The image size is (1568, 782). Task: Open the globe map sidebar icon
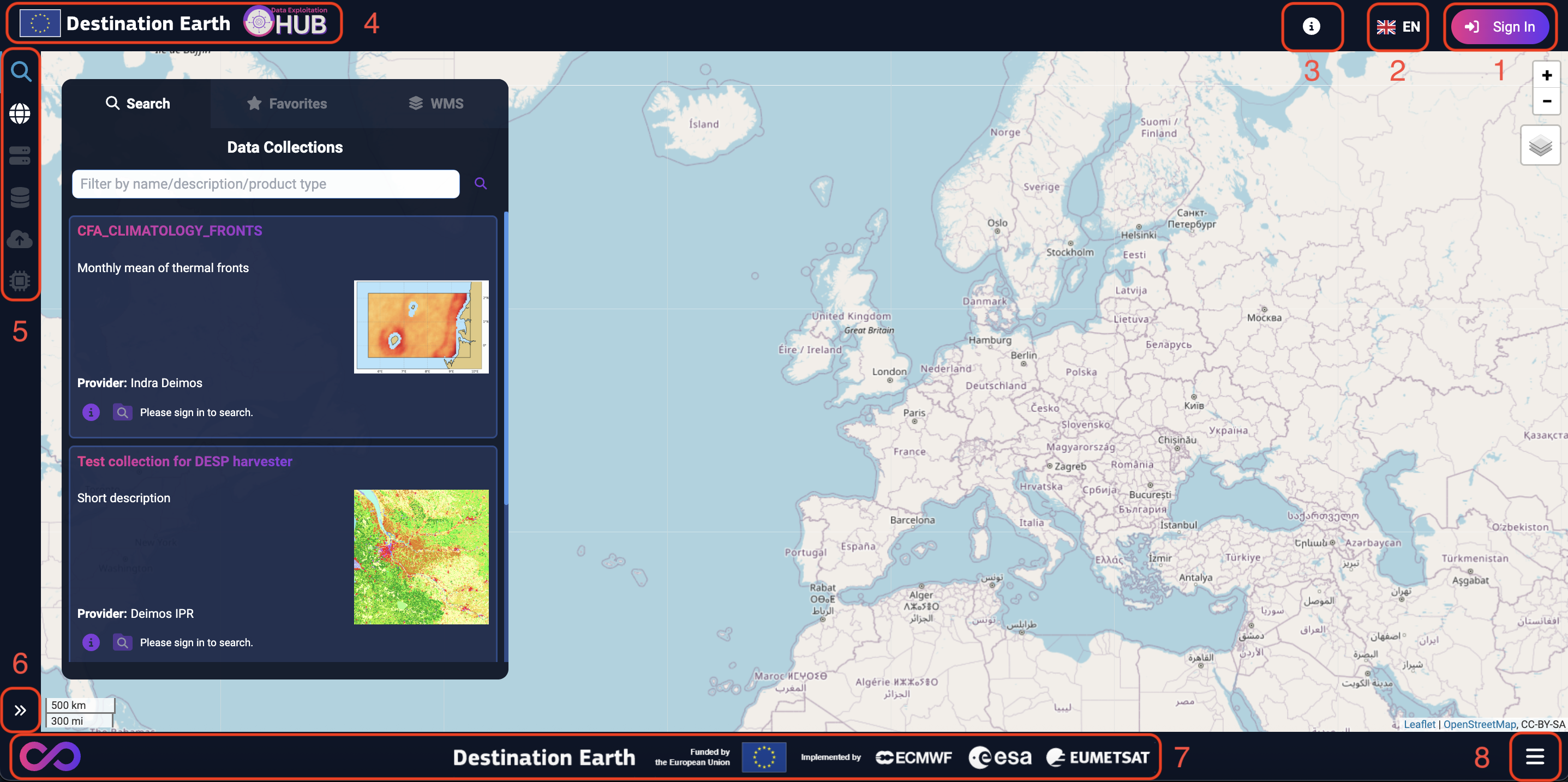(20, 113)
